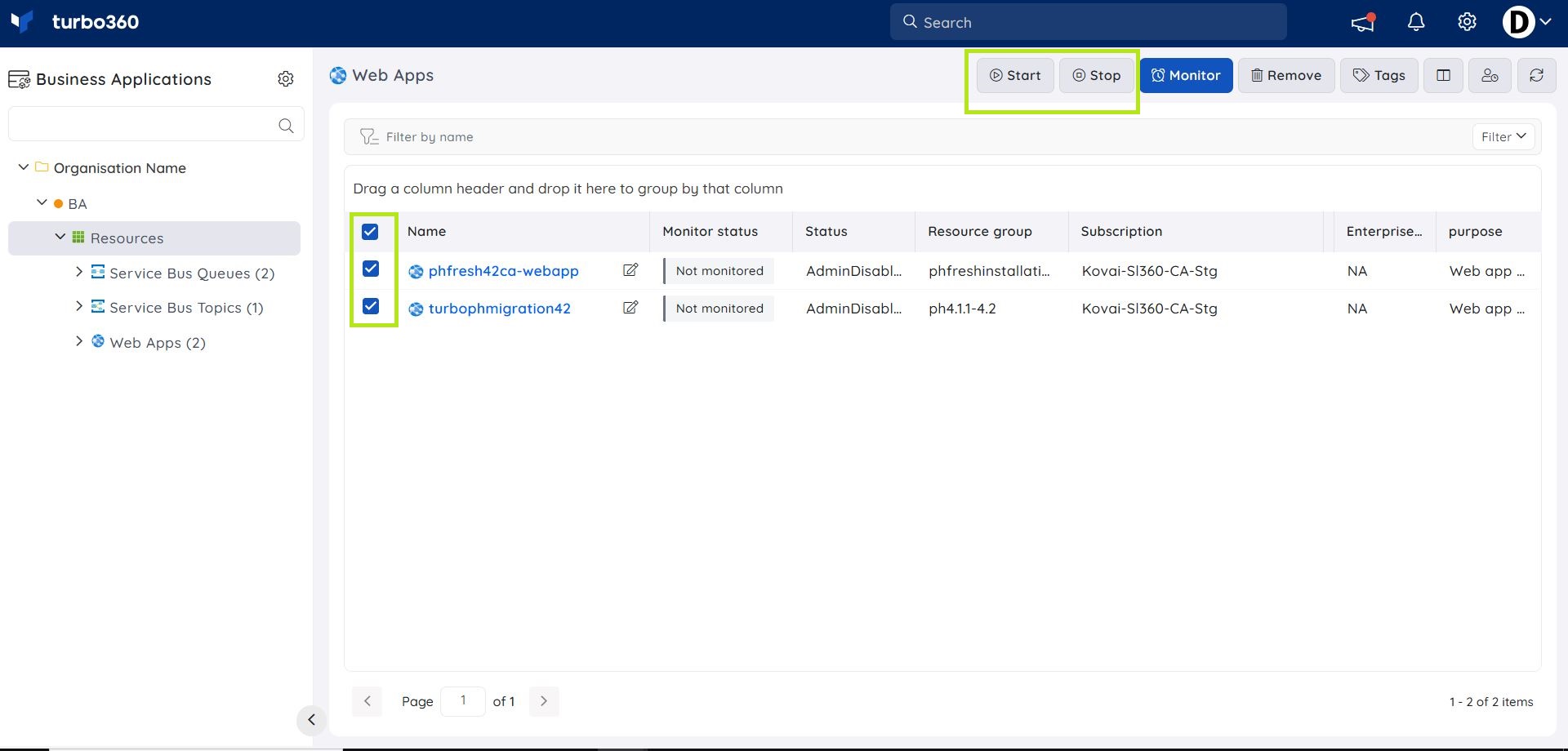Open the phfresh42ca-webapp link
This screenshot has height=751, width=1568.
click(x=503, y=271)
